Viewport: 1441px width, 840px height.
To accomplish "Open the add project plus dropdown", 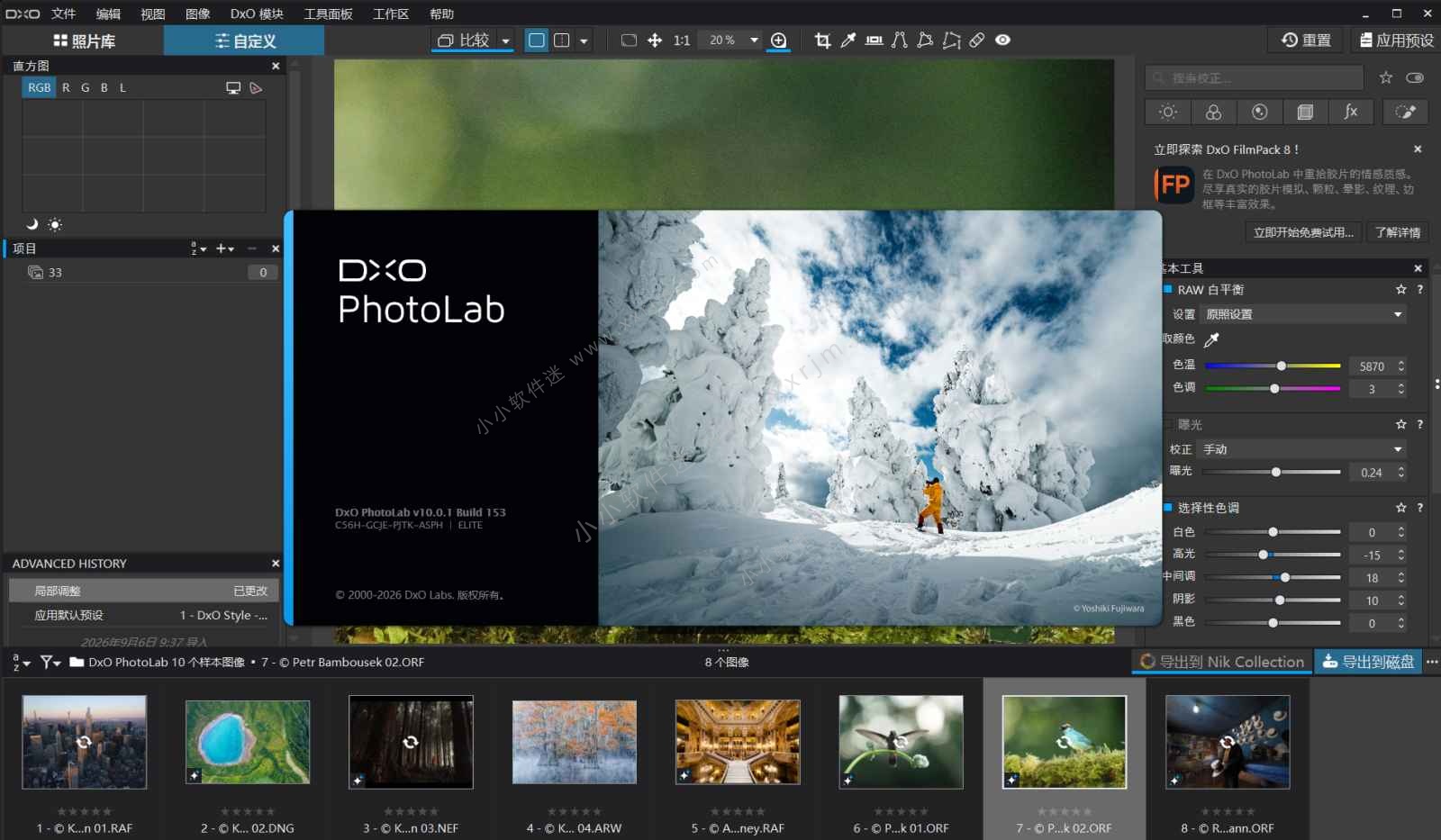I will tap(225, 248).
